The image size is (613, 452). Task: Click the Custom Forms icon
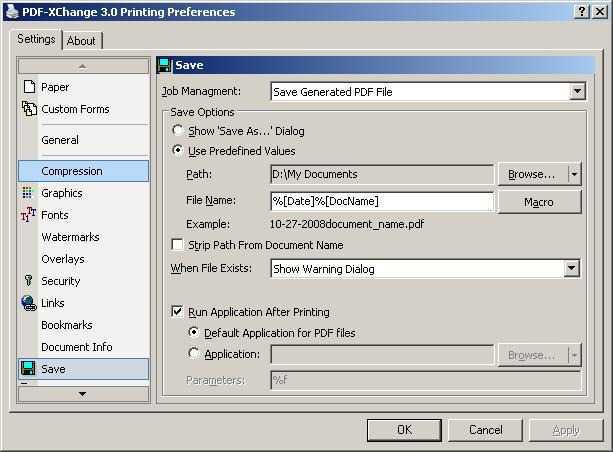[29, 109]
